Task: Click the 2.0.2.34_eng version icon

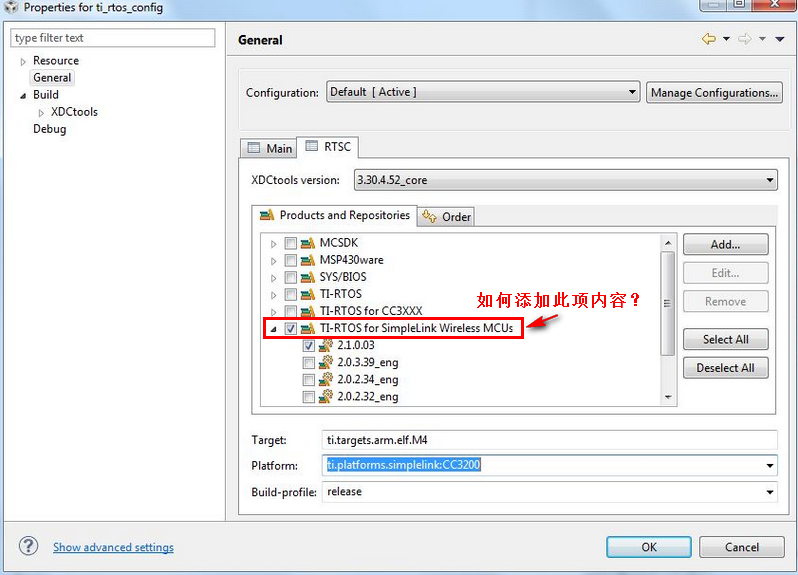Action: [326, 380]
